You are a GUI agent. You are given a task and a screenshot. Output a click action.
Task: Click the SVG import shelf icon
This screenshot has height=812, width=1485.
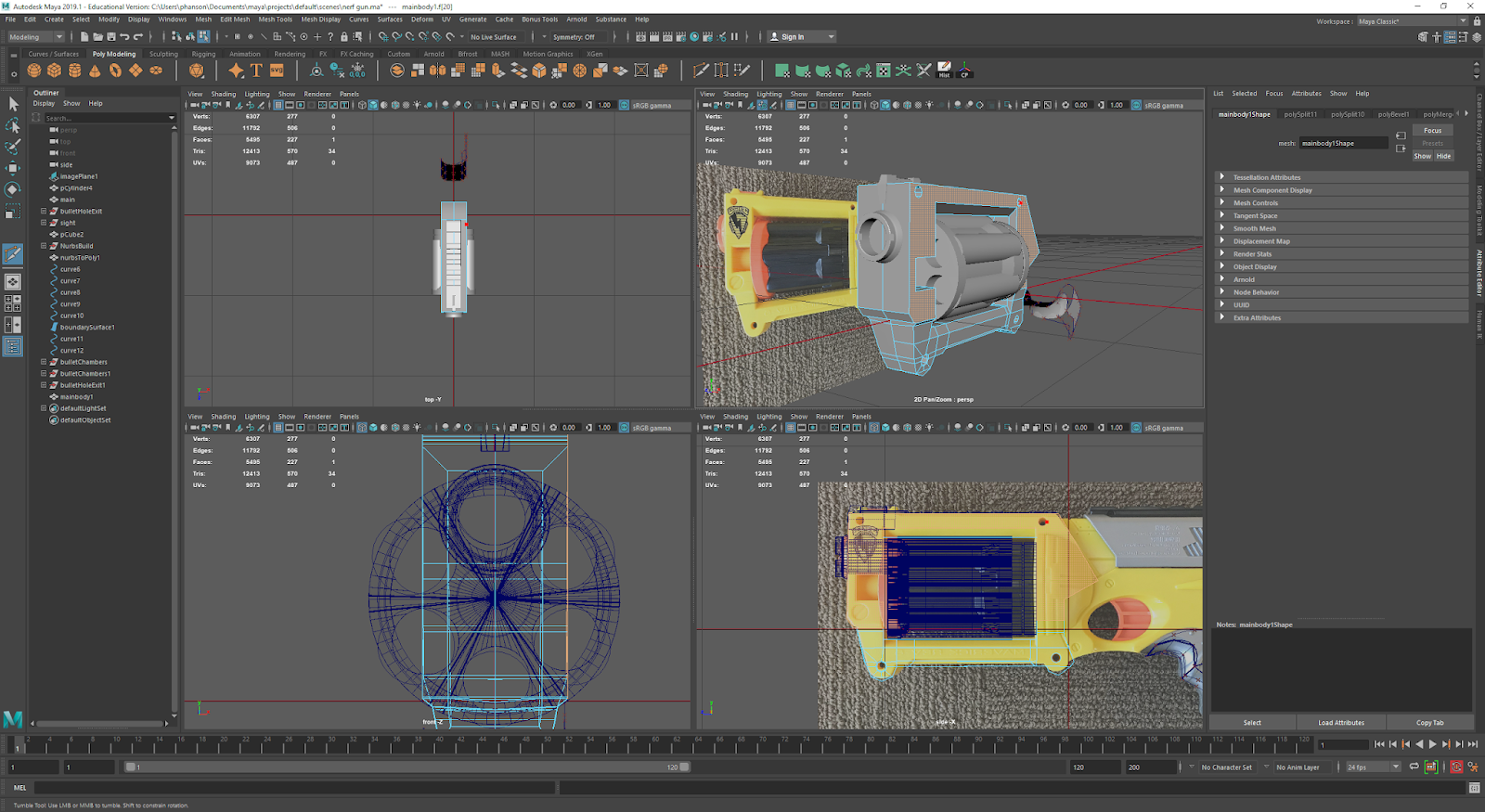pyautogui.click(x=277, y=71)
